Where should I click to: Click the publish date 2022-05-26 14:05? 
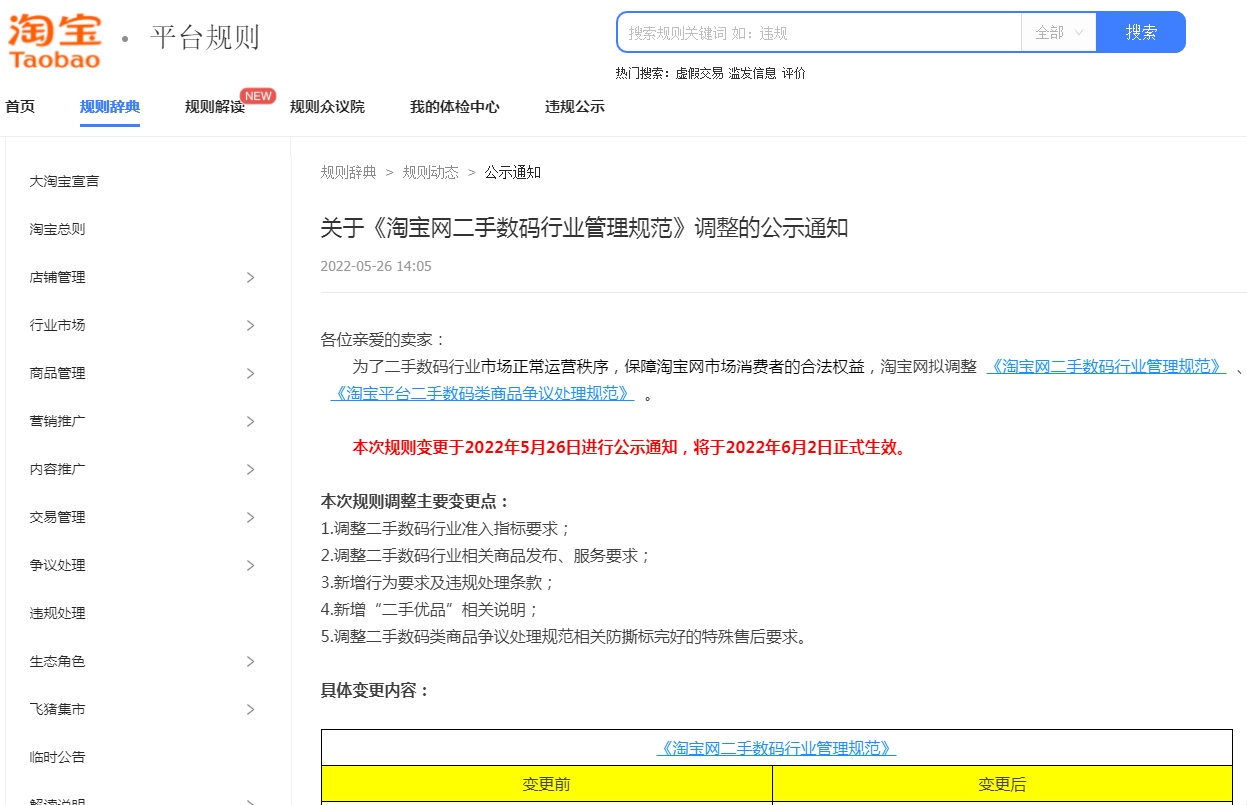coord(376,266)
